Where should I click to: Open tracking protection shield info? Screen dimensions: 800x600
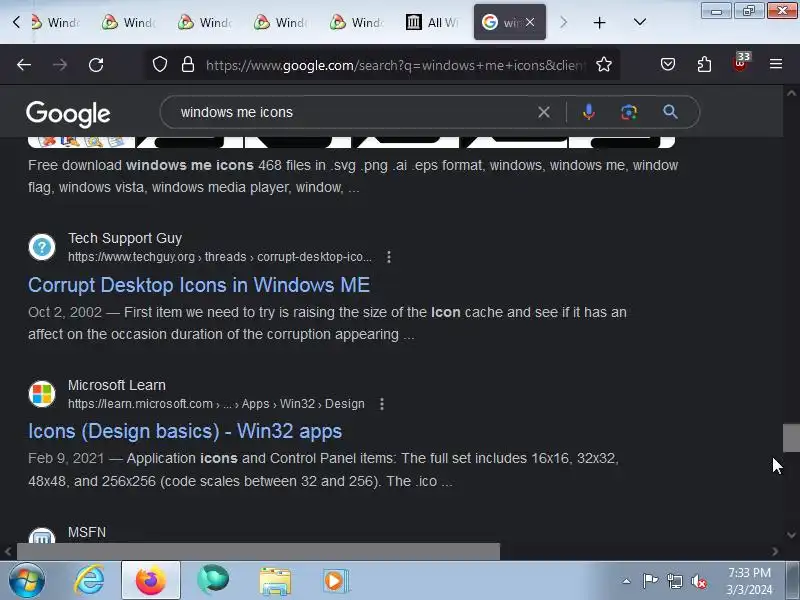pos(160,64)
